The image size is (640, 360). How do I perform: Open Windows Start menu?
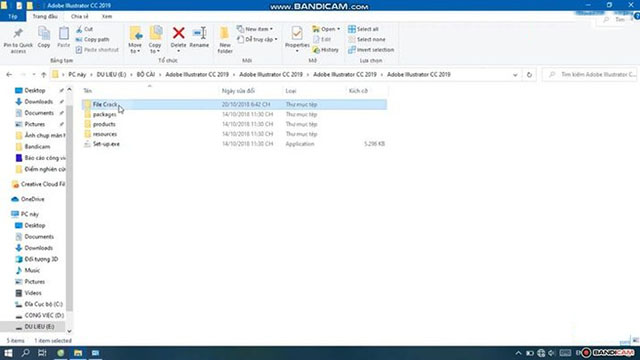8,353
